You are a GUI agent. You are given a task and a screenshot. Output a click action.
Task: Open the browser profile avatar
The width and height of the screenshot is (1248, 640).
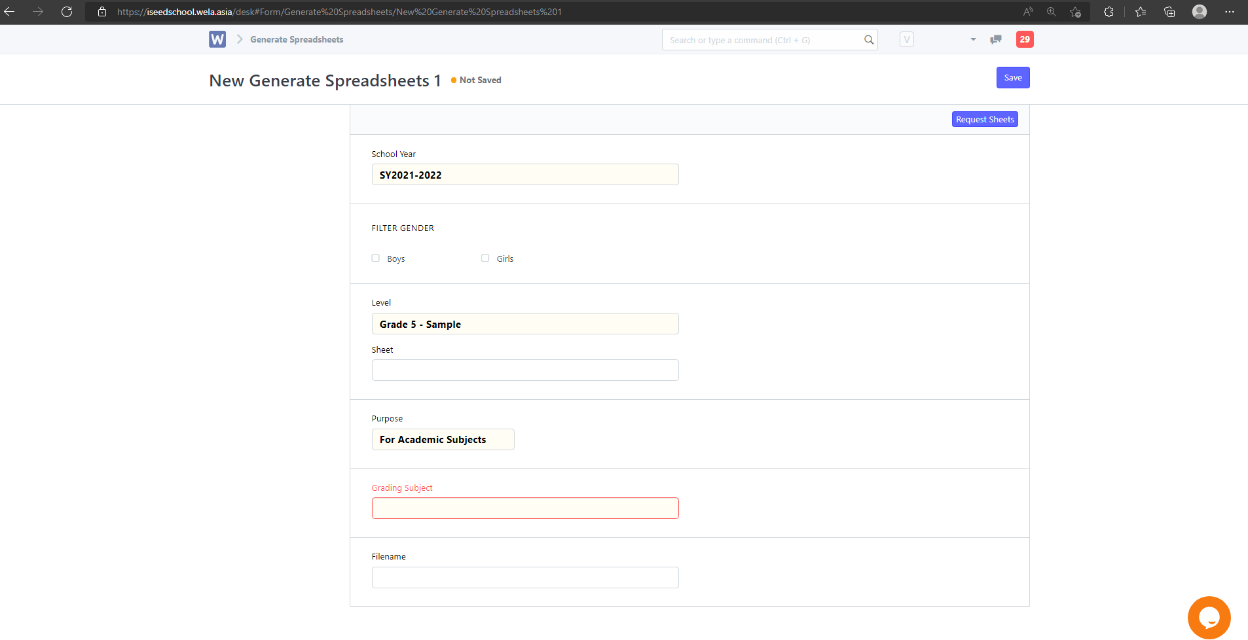coord(1199,11)
